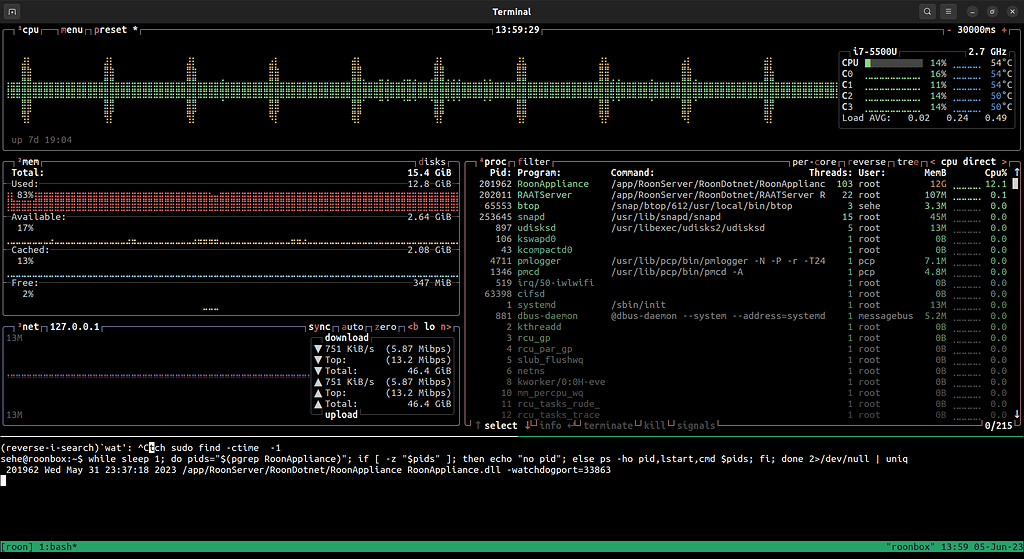The image size is (1024, 559).
Task: Click zero to reset network totals
Action: coord(386,327)
